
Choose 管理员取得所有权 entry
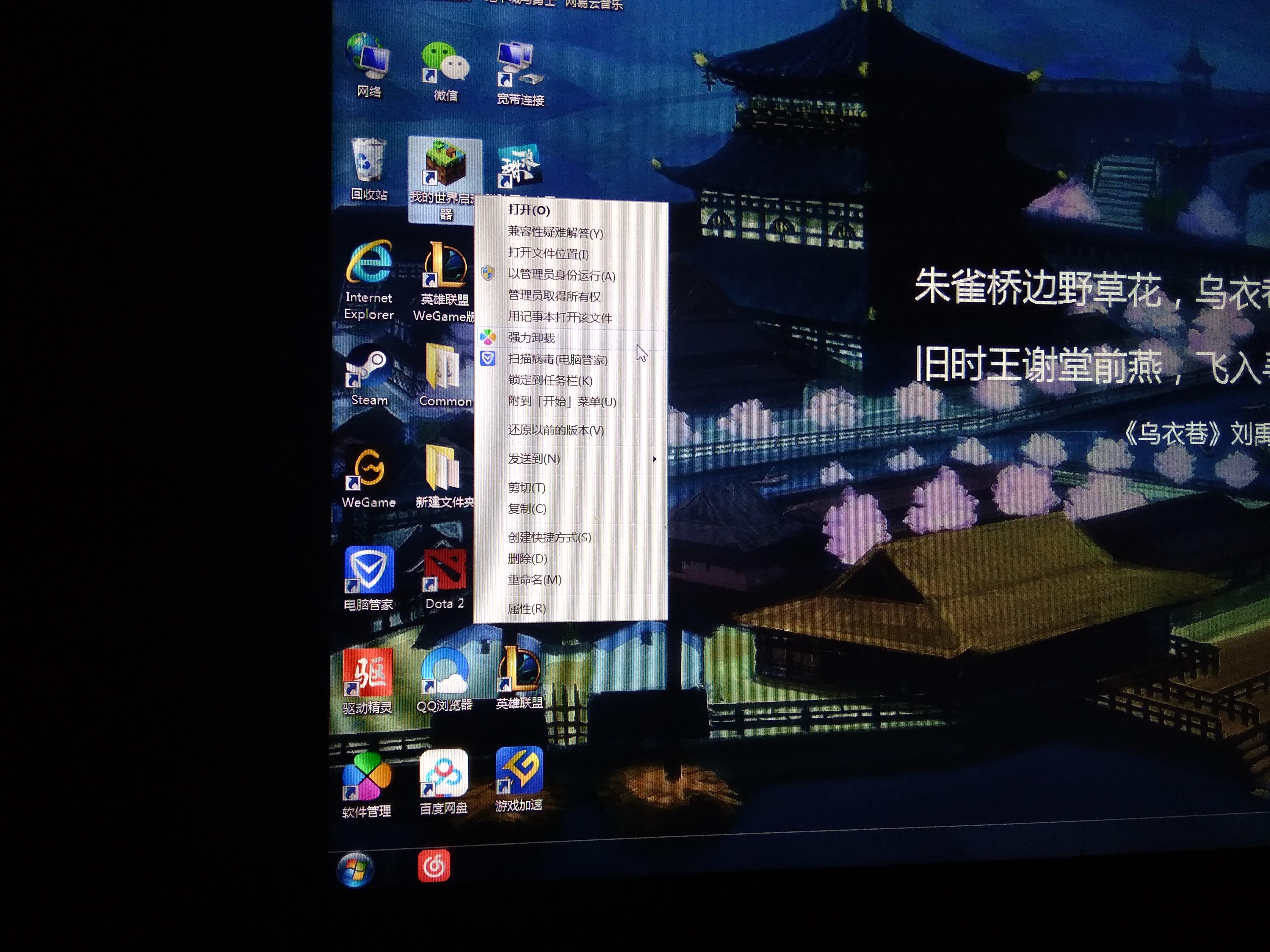[x=571, y=296]
